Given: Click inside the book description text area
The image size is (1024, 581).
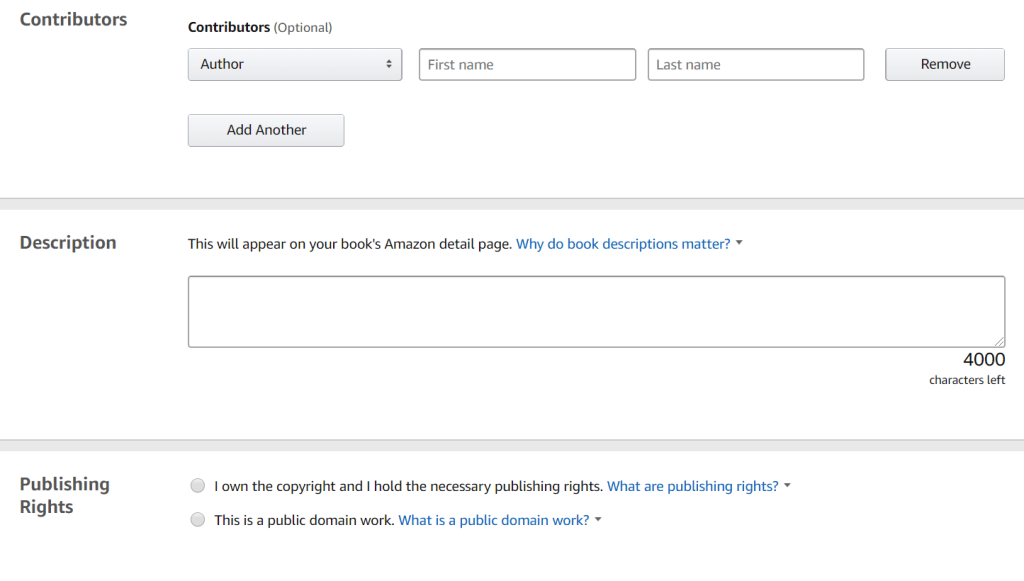Looking at the screenshot, I should [x=596, y=312].
